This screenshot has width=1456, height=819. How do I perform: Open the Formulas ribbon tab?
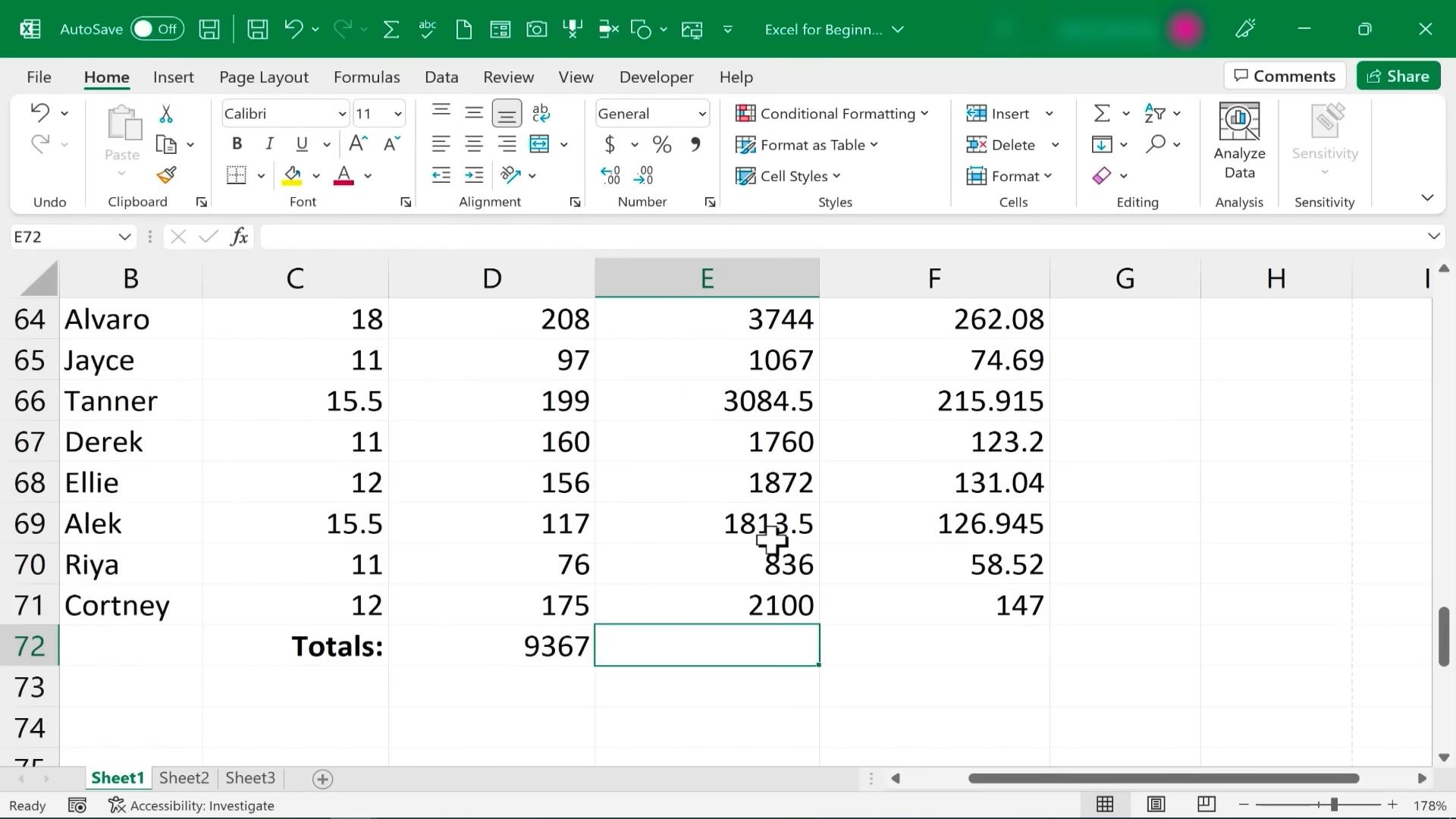tap(366, 77)
